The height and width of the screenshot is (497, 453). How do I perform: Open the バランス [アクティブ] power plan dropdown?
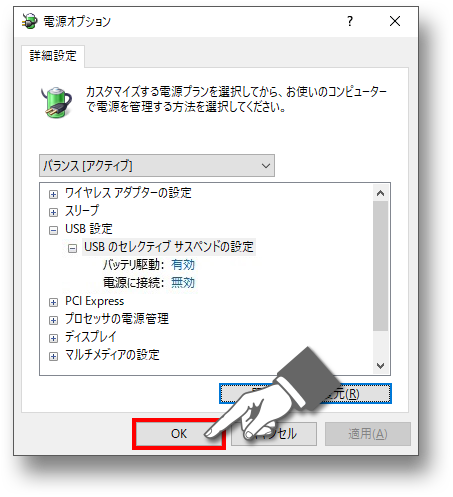[157, 165]
